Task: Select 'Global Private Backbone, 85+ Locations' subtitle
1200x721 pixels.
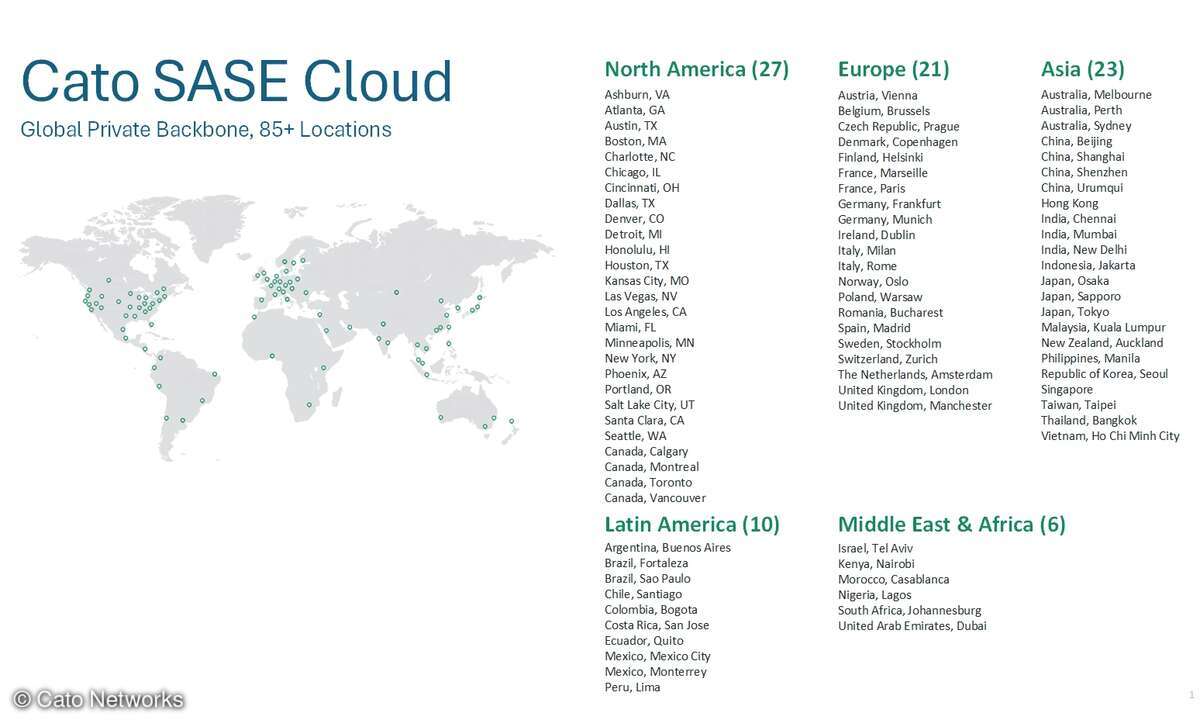Action: tap(206, 130)
